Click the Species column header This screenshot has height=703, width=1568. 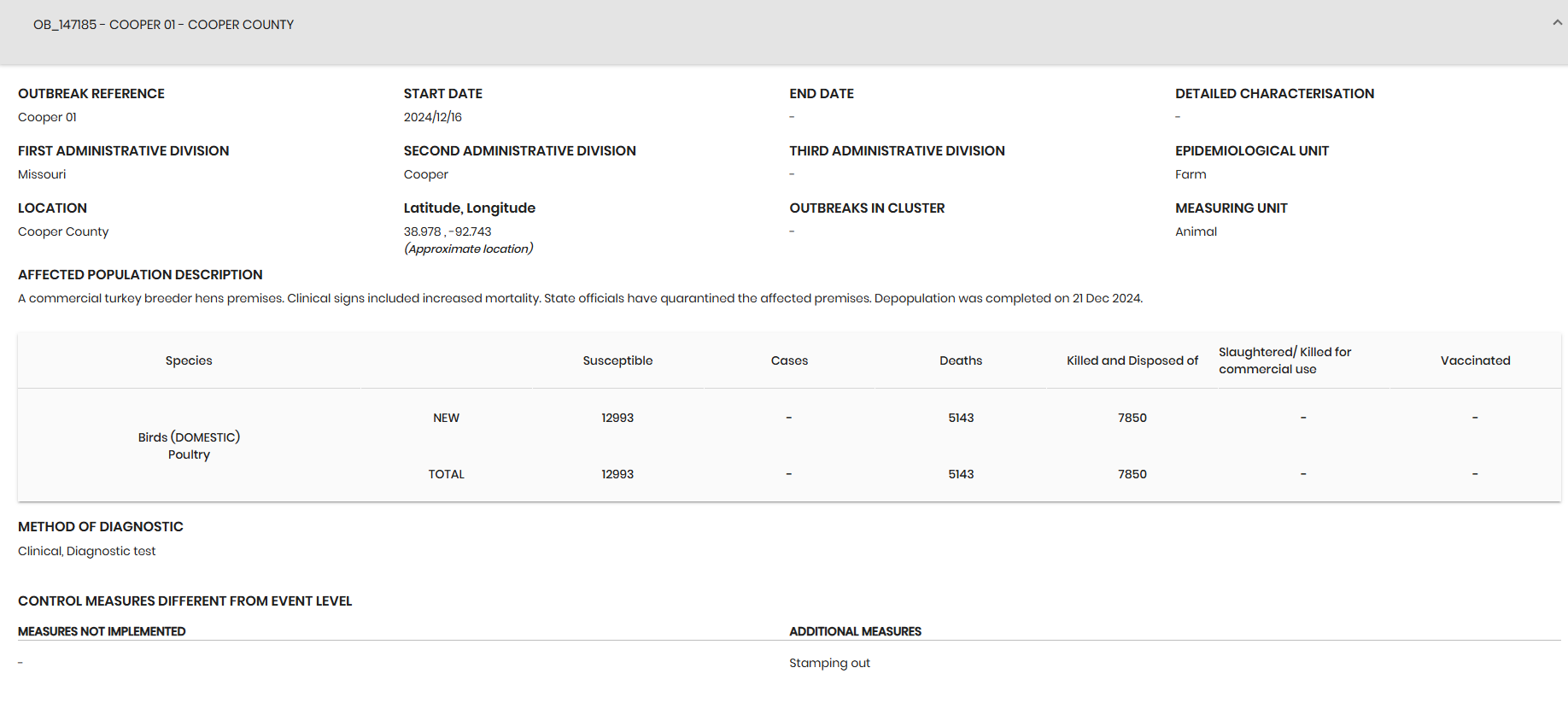(189, 360)
